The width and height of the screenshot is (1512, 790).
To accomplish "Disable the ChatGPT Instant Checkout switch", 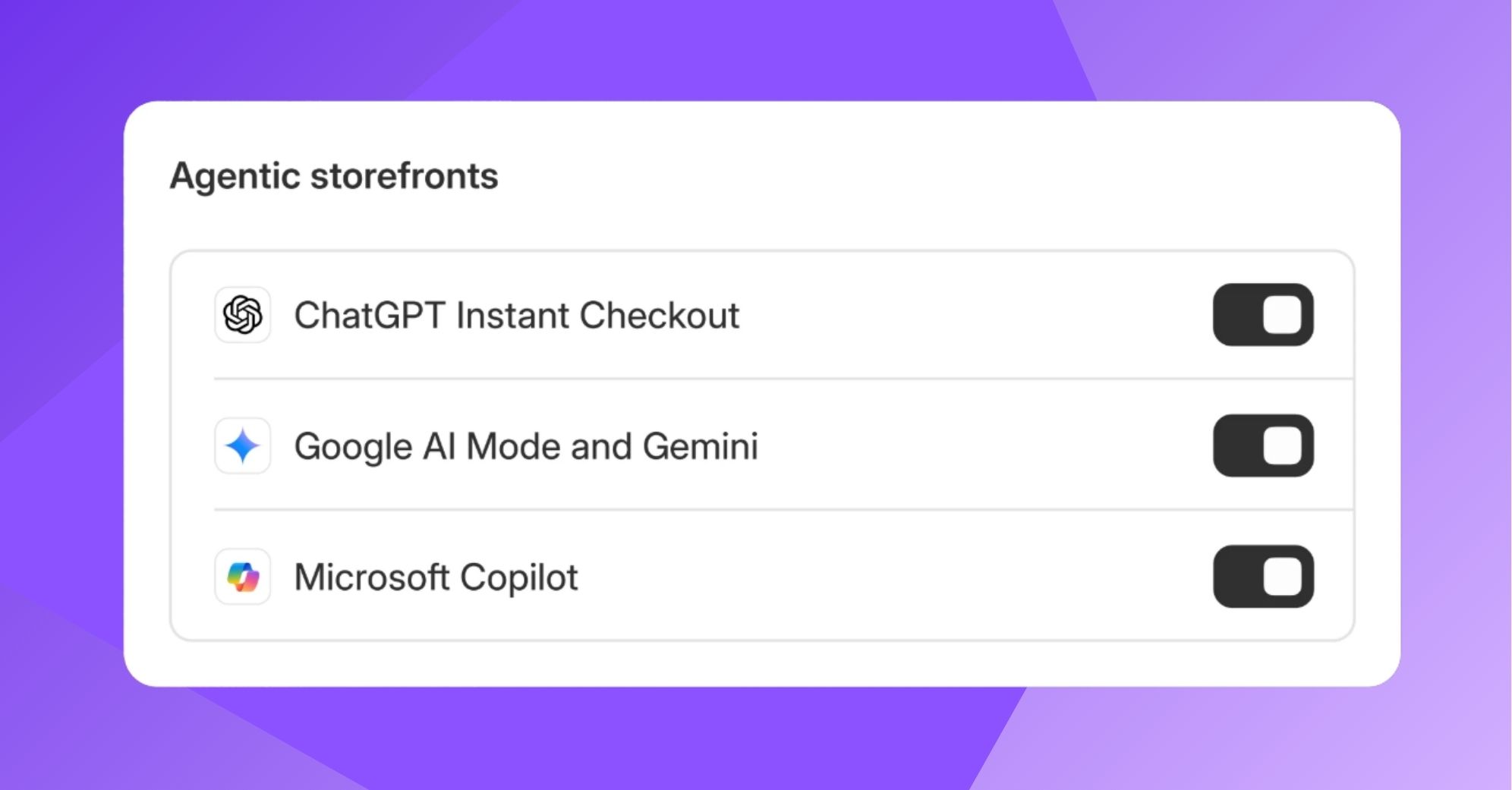I will (x=1263, y=314).
